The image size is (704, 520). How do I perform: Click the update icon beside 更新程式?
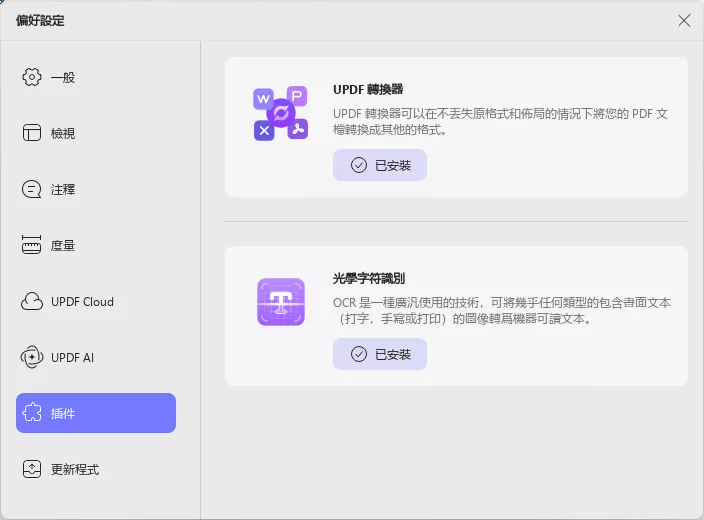(32, 469)
